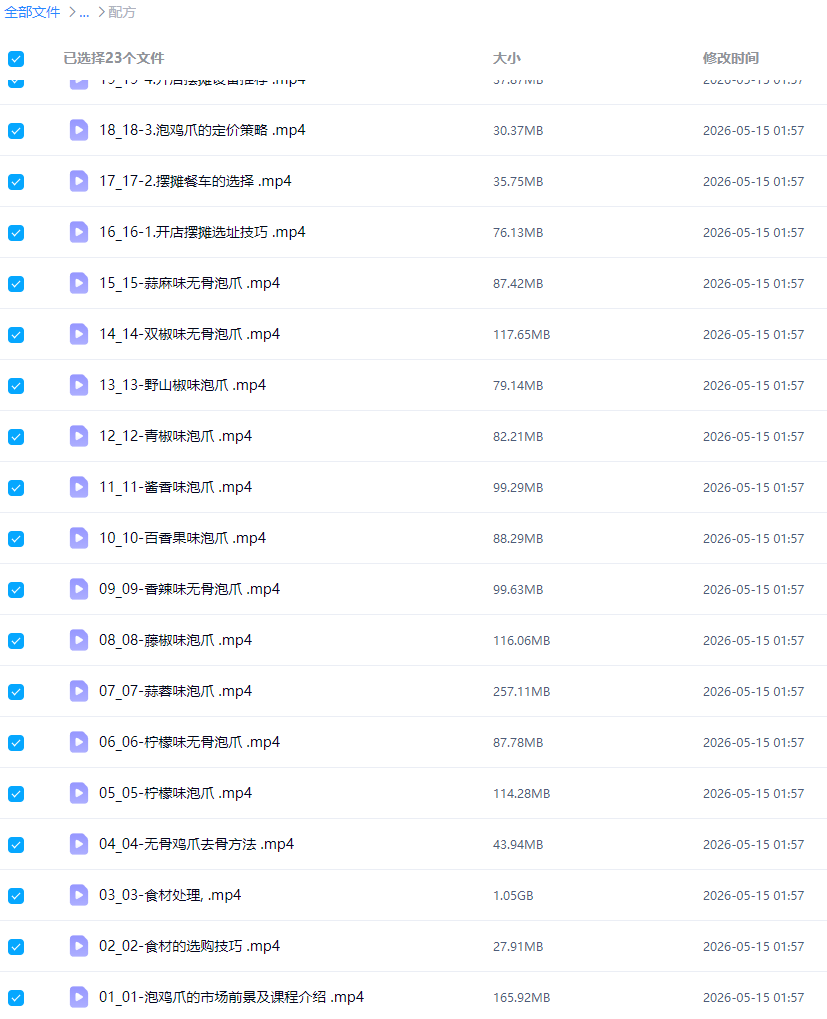Open file 16_16-1.开店摆摊选址技巧 .mp4
Viewport: 827px width, 1019px height.
(202, 232)
